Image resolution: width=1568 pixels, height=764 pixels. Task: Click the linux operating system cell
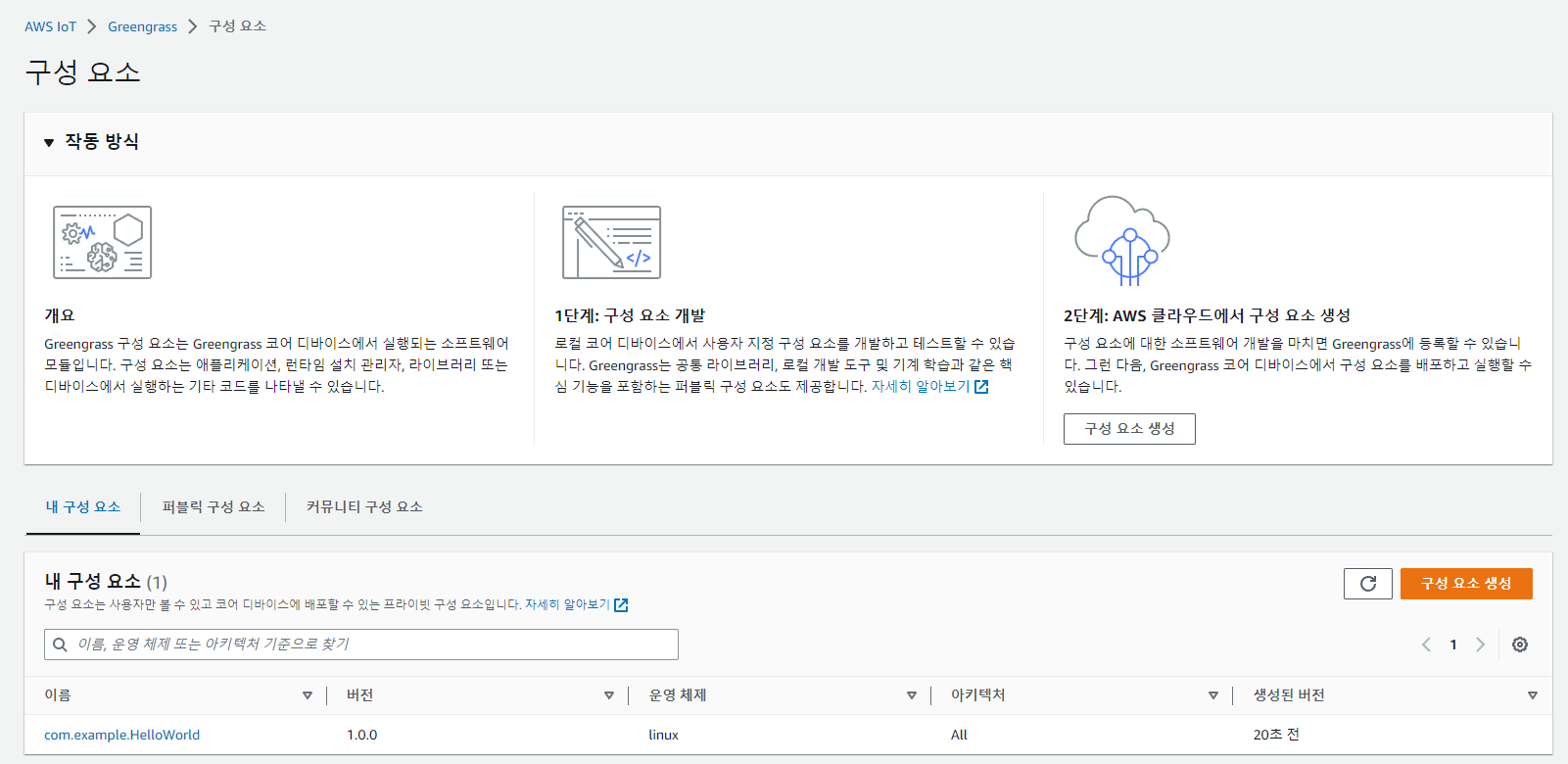tap(663, 735)
